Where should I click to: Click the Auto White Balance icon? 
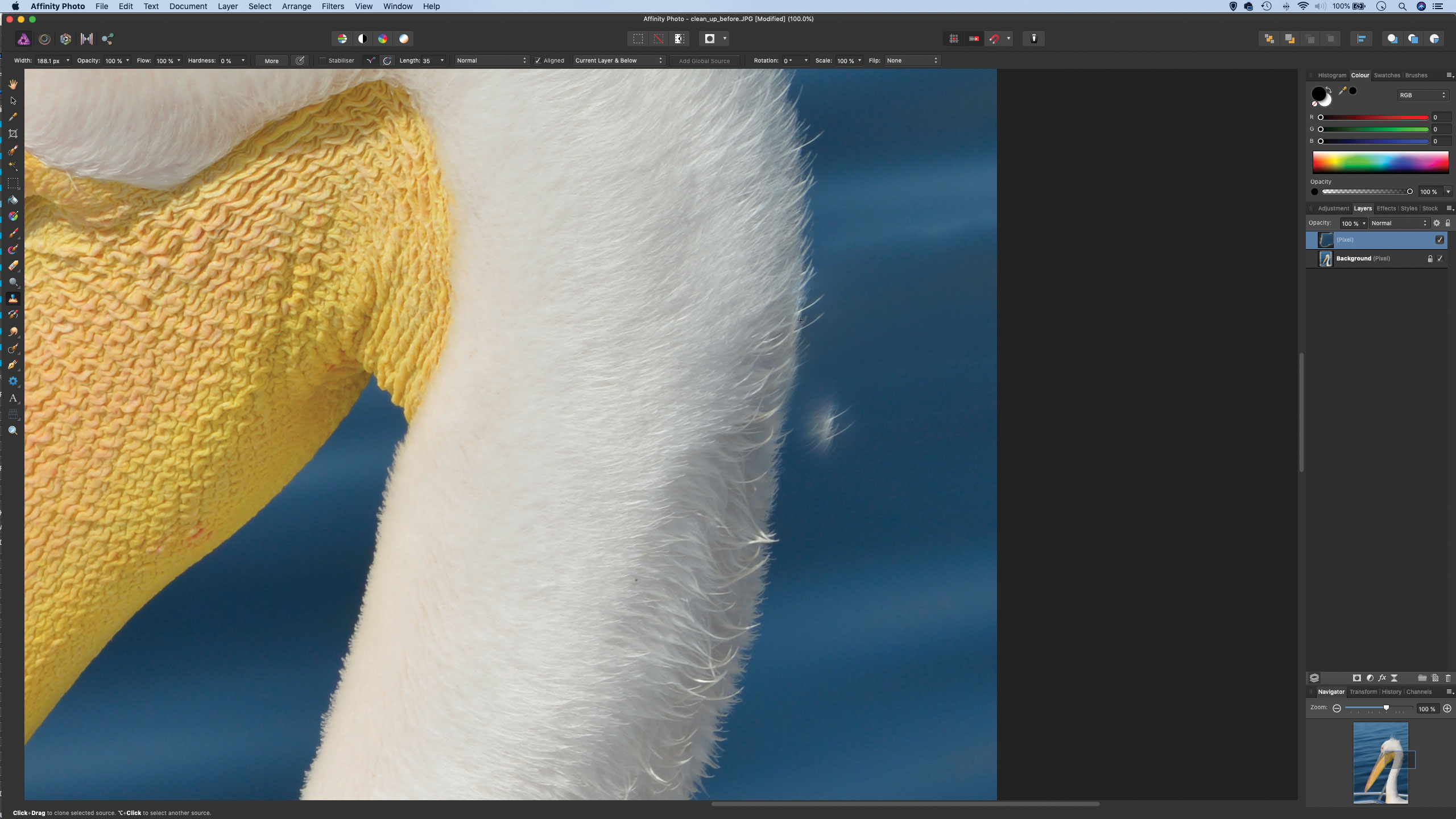coord(404,39)
